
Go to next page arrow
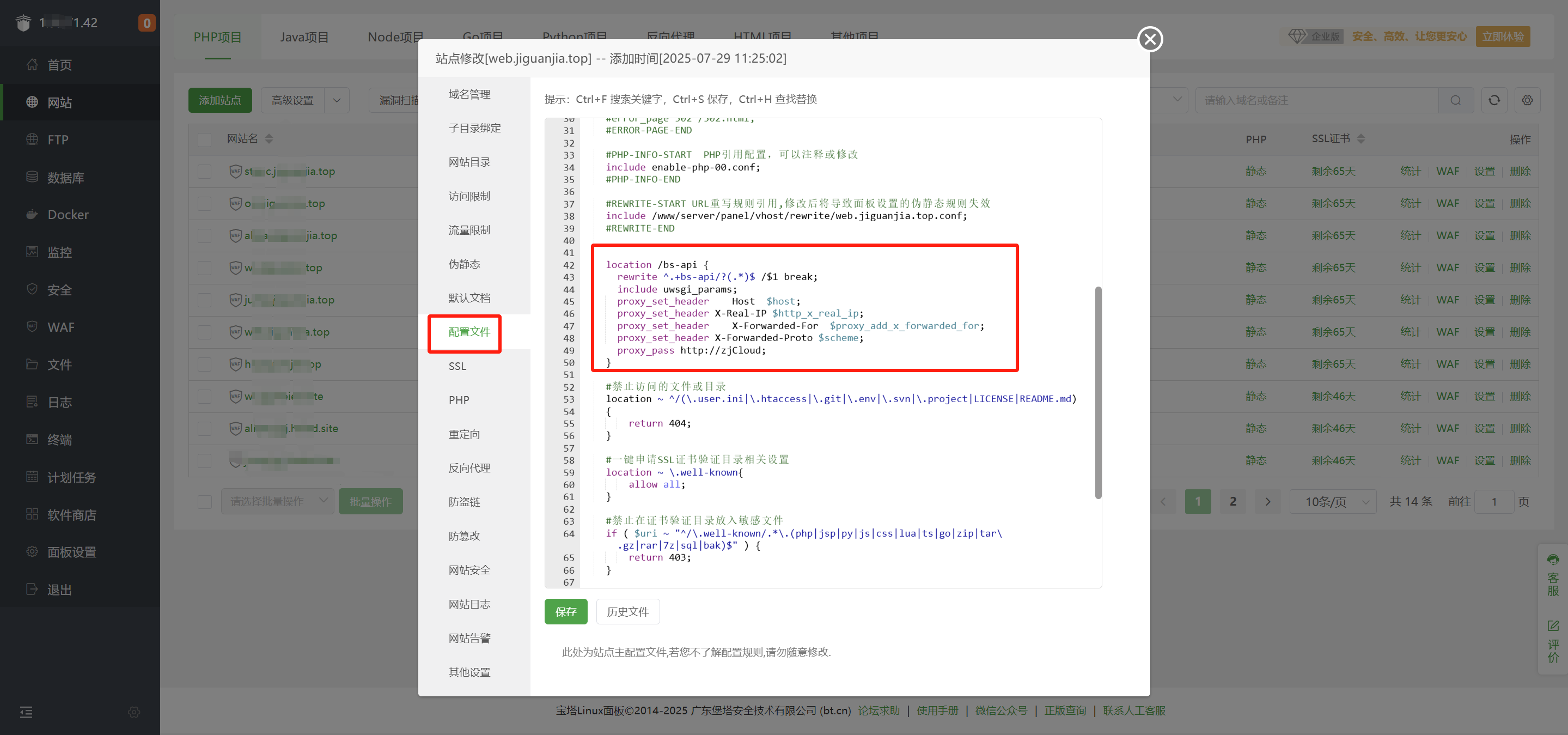coord(1268,502)
